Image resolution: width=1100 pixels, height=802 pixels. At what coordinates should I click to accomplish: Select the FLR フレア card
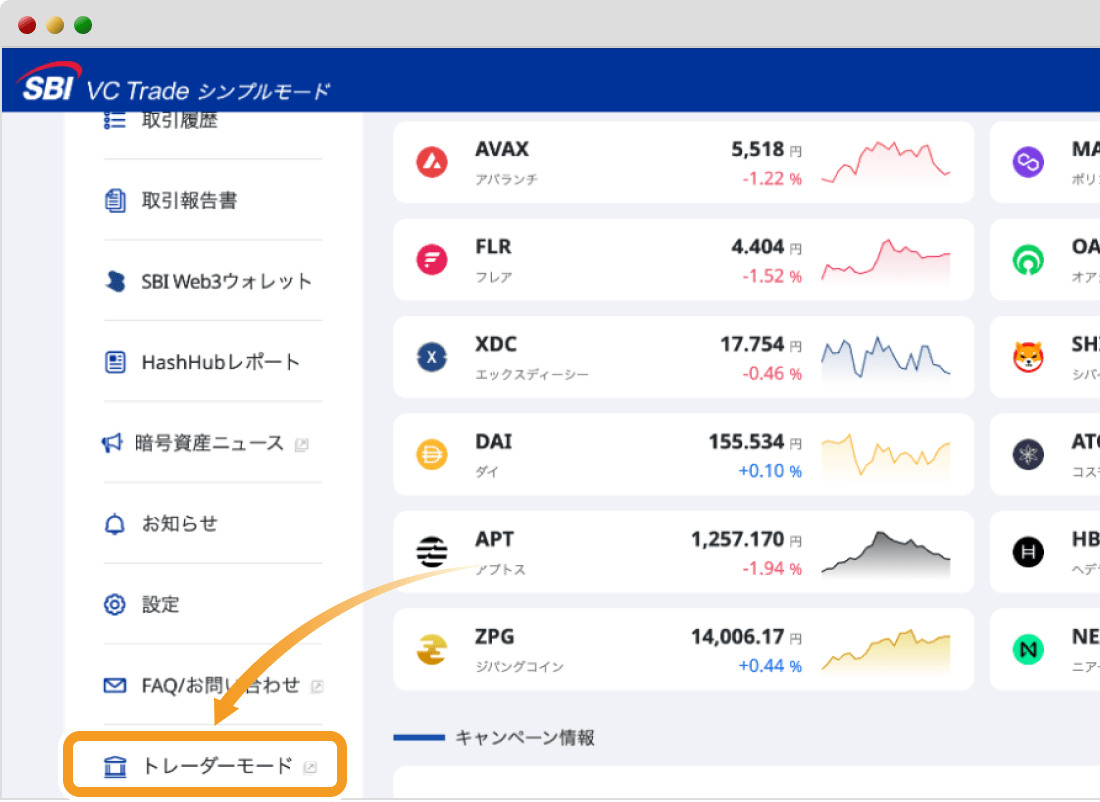point(684,260)
